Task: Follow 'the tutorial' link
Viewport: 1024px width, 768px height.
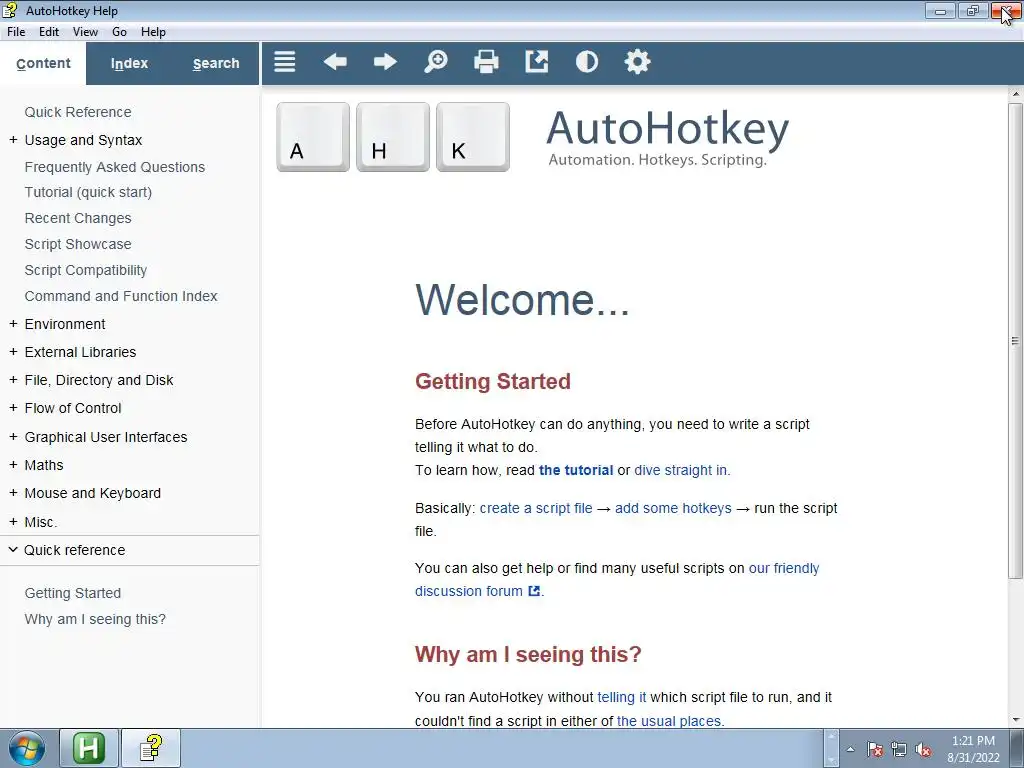Action: 576,470
